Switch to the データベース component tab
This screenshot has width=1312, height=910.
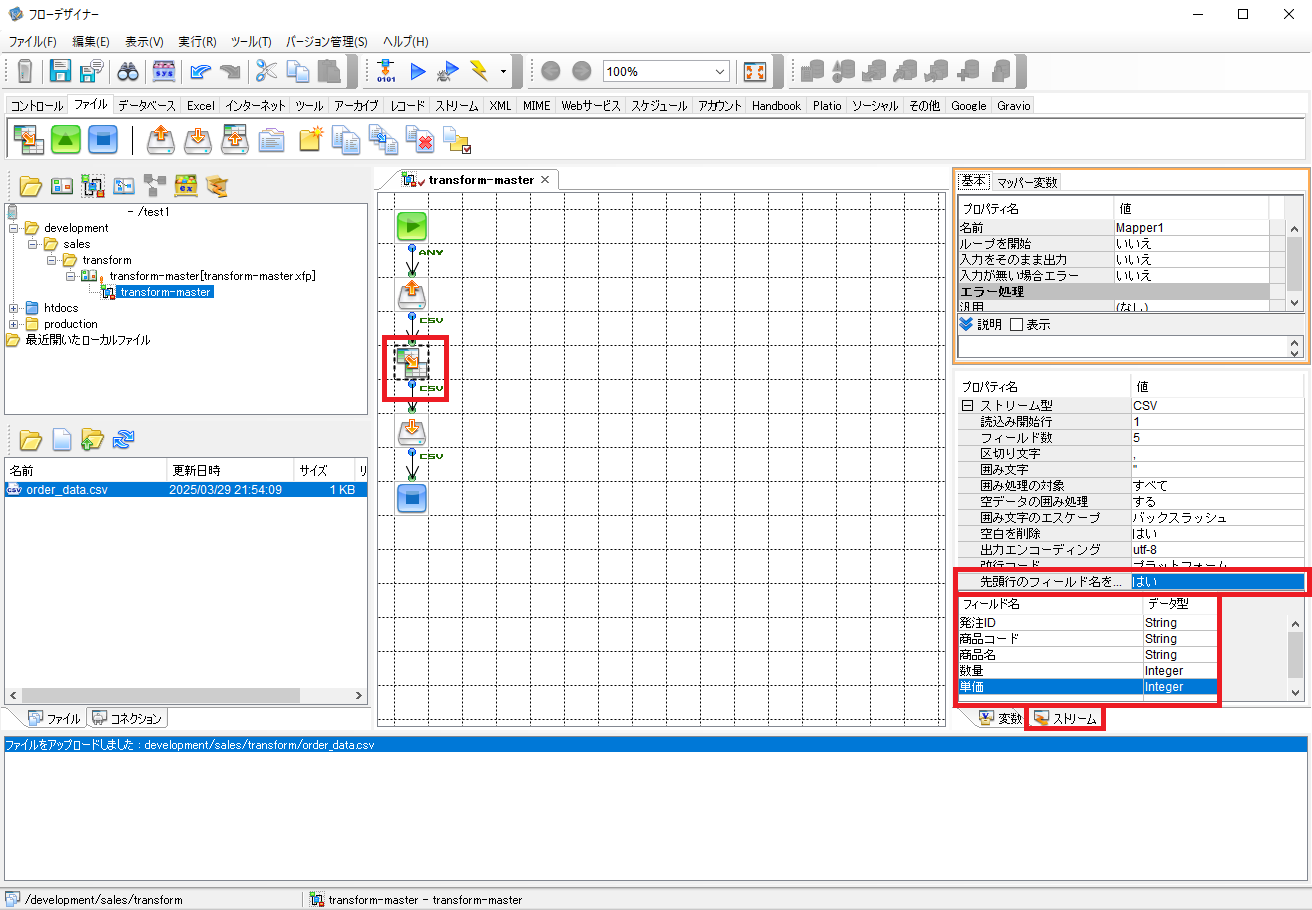pyautogui.click(x=146, y=105)
